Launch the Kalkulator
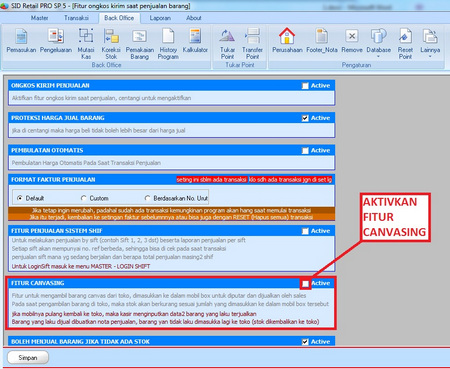 pos(195,40)
